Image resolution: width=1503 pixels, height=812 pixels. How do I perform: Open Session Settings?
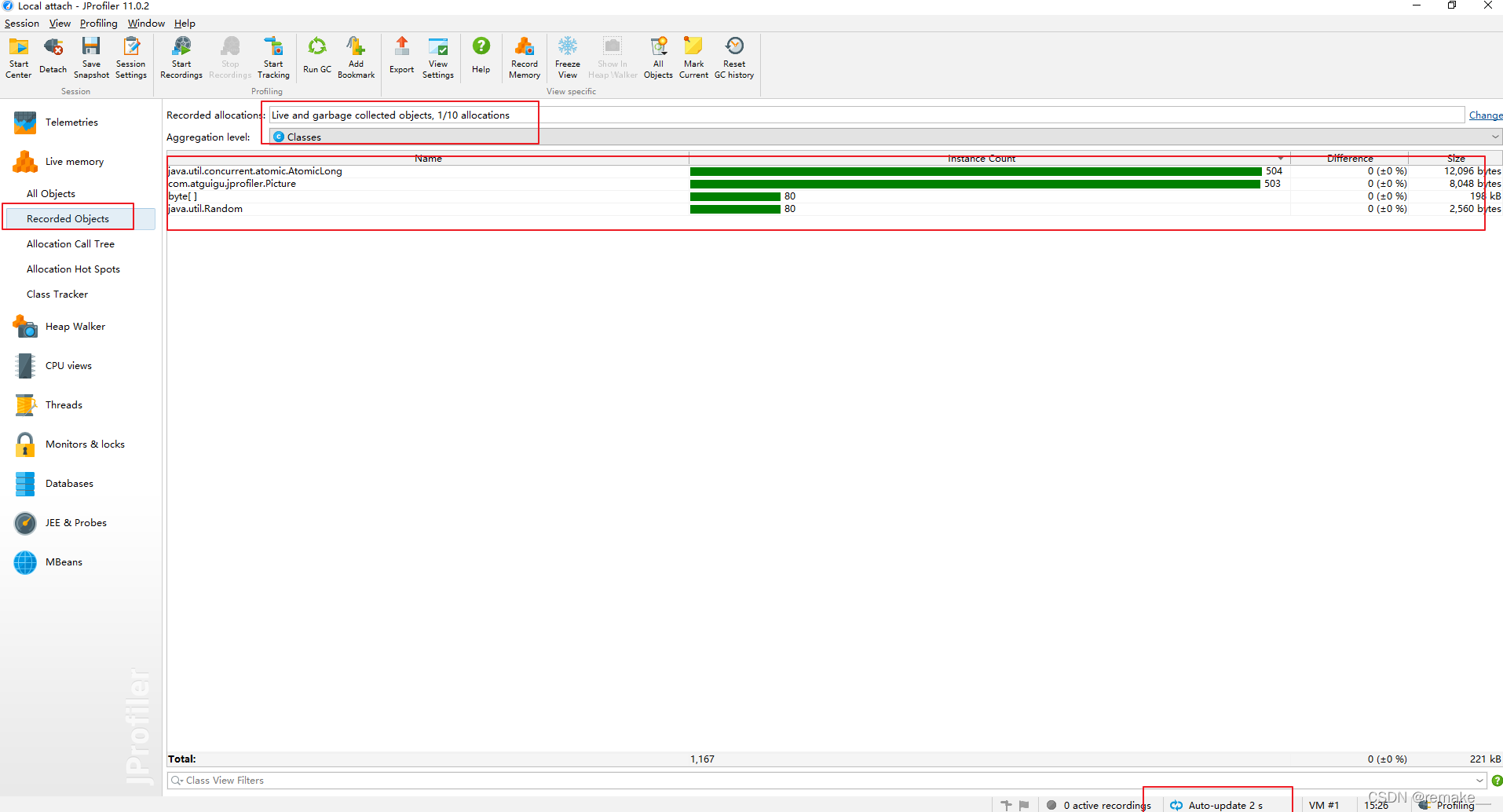coord(130,57)
